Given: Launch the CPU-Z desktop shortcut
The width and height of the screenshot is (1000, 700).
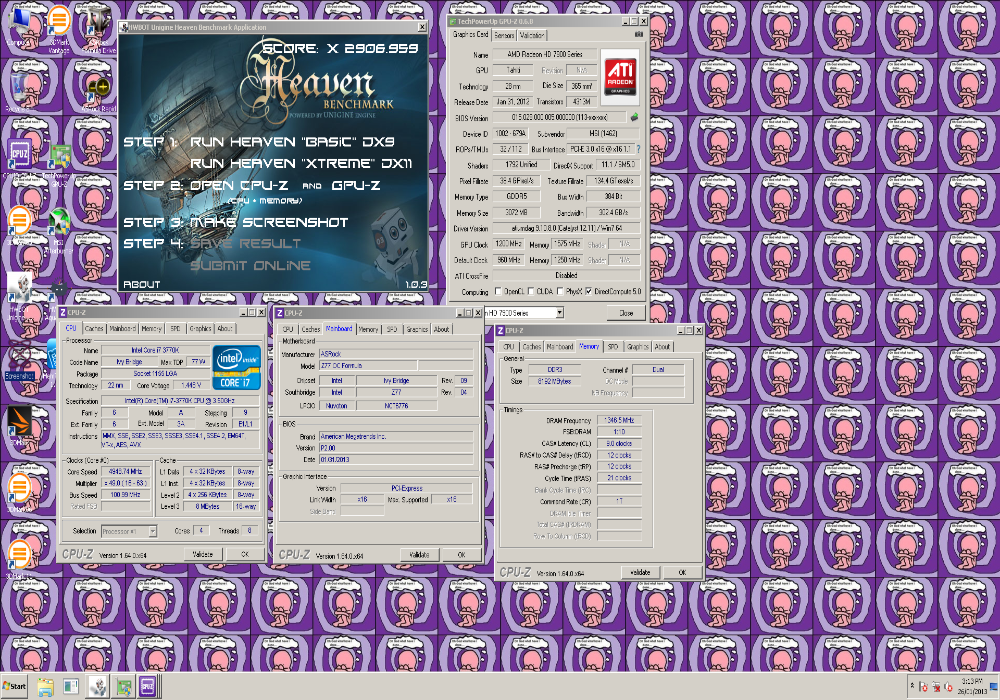Looking at the screenshot, I should pyautogui.click(x=19, y=158).
